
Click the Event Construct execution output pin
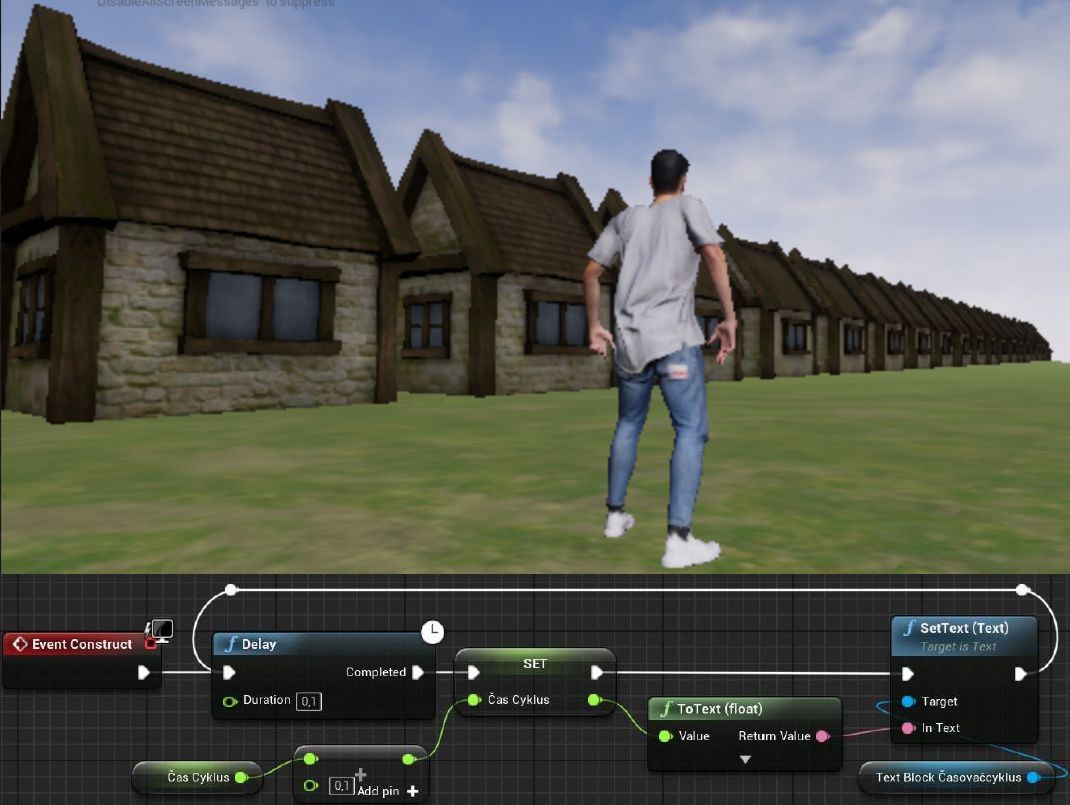pos(144,672)
